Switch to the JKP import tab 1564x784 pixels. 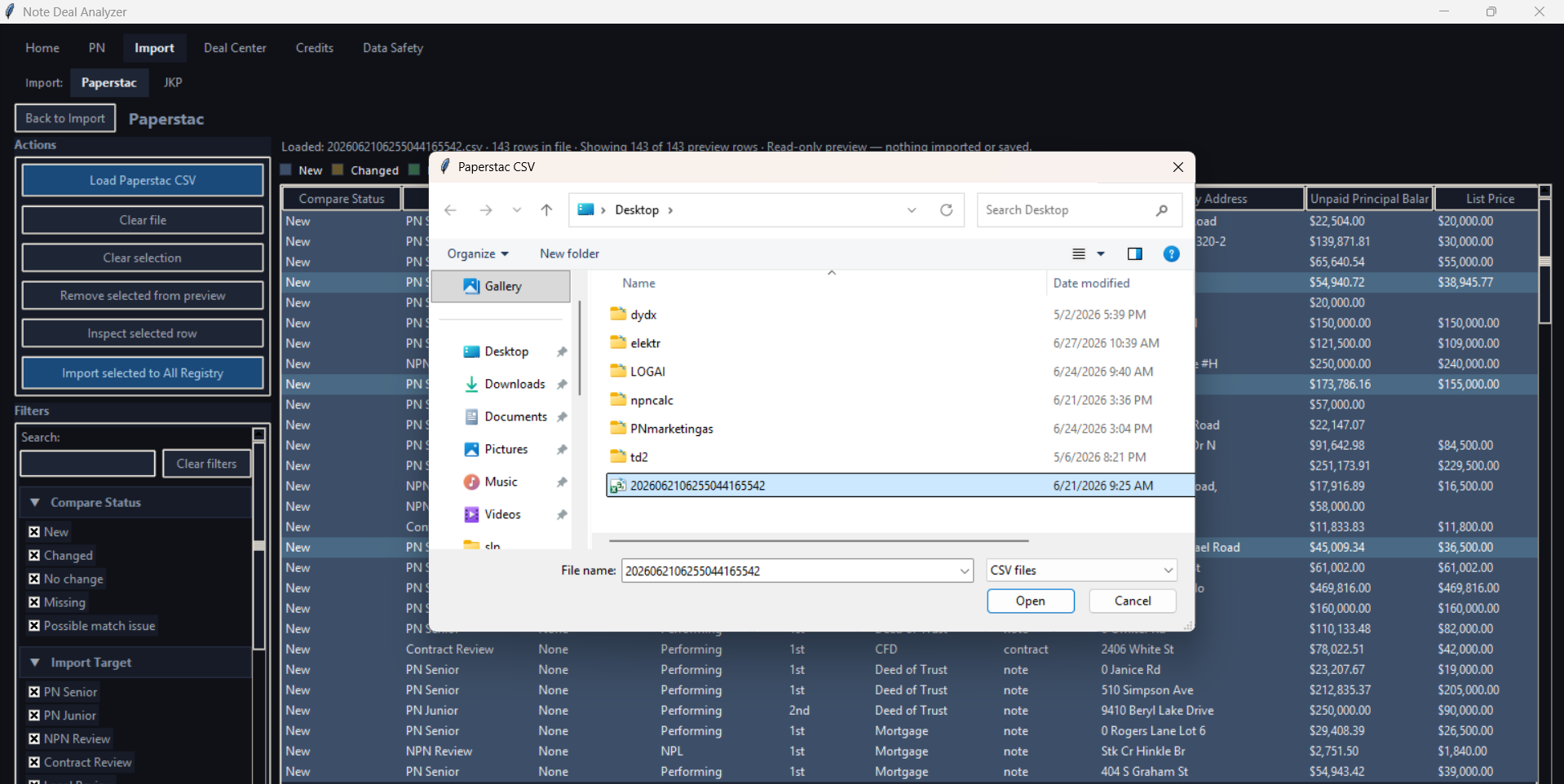(173, 83)
